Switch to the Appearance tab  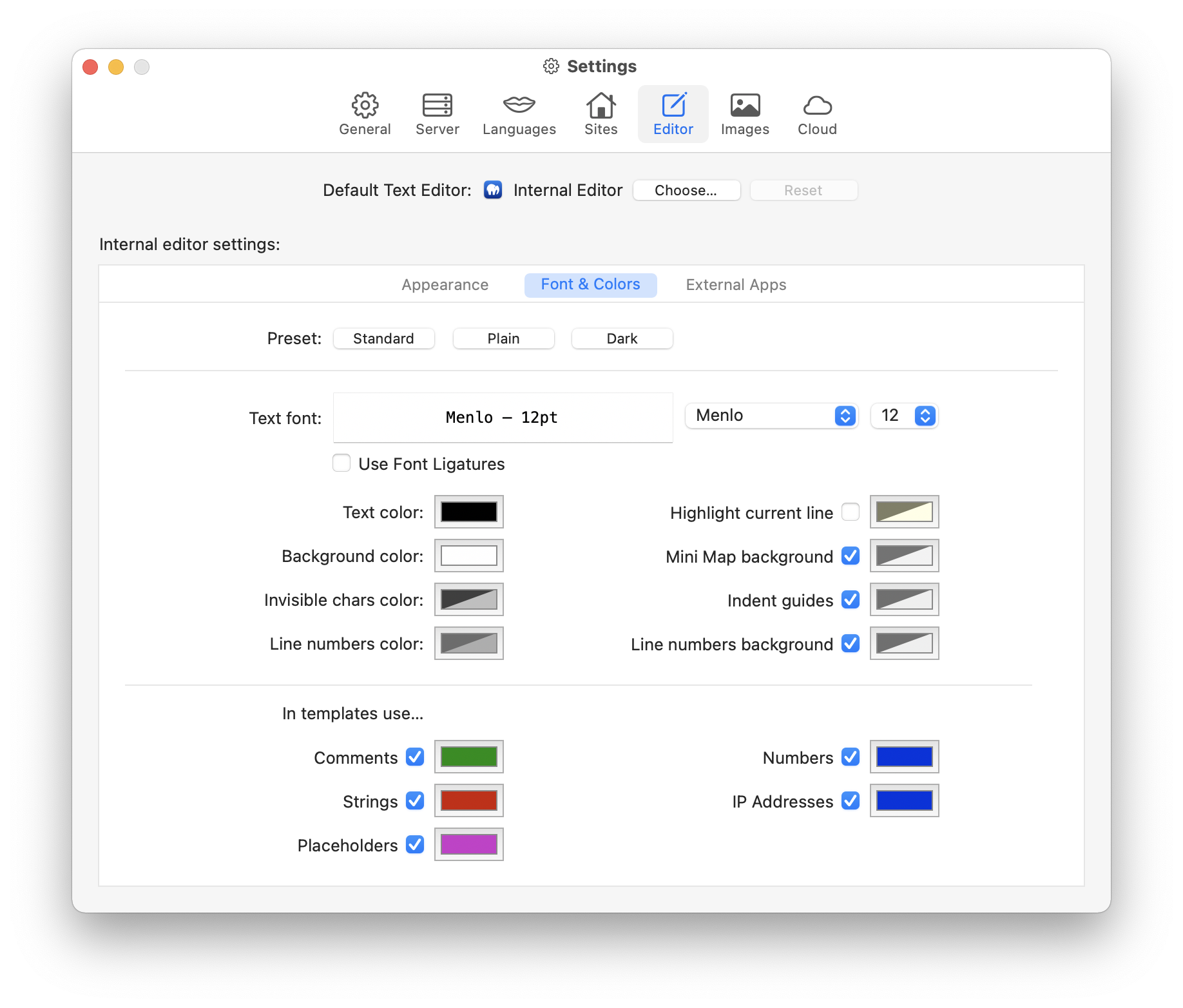pos(445,285)
